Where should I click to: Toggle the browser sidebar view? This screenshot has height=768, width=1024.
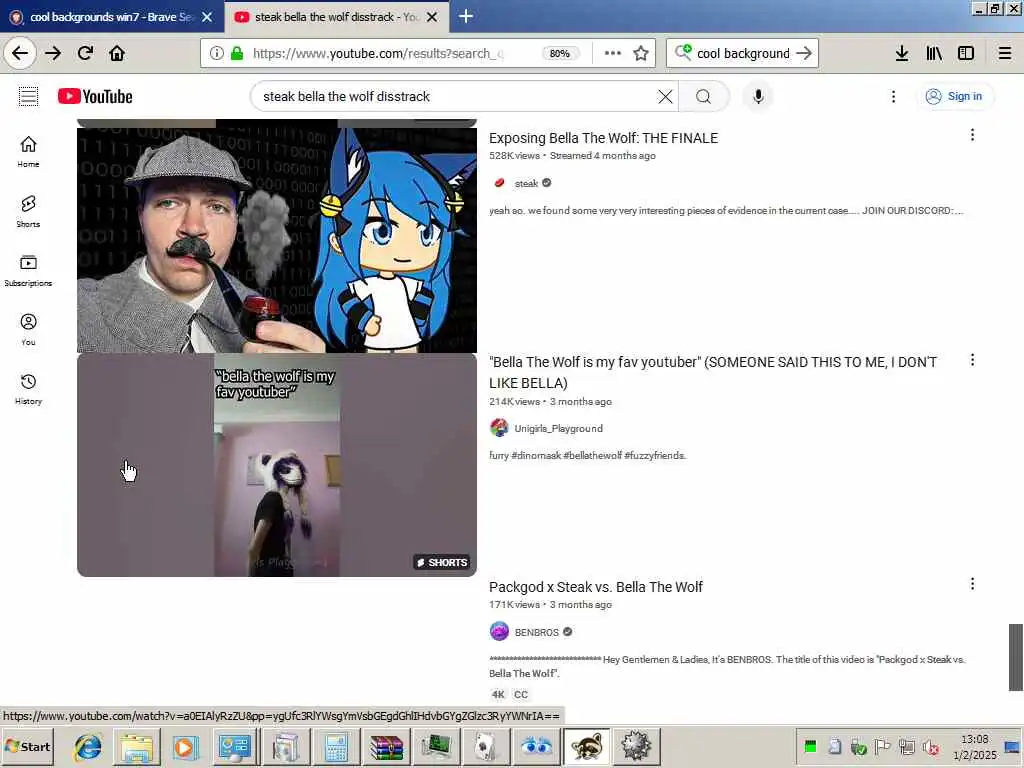click(x=966, y=53)
